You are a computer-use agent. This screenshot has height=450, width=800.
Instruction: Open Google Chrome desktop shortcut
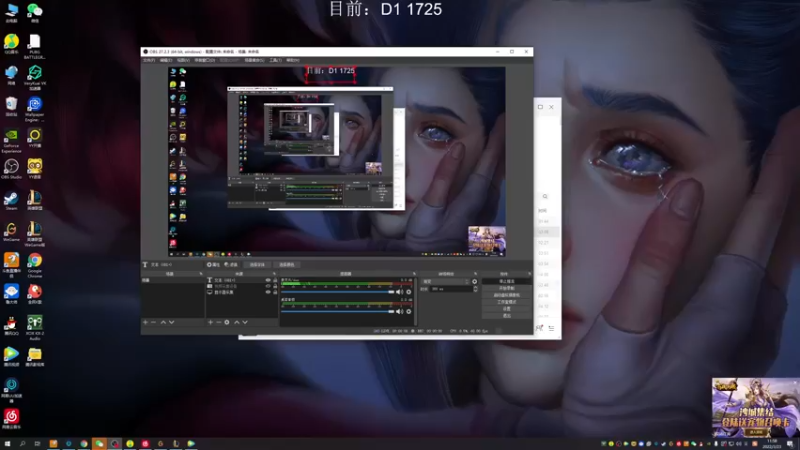coord(35,265)
